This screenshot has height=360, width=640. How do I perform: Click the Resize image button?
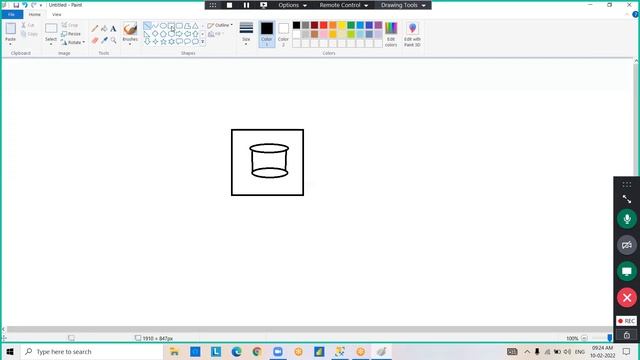click(71, 34)
